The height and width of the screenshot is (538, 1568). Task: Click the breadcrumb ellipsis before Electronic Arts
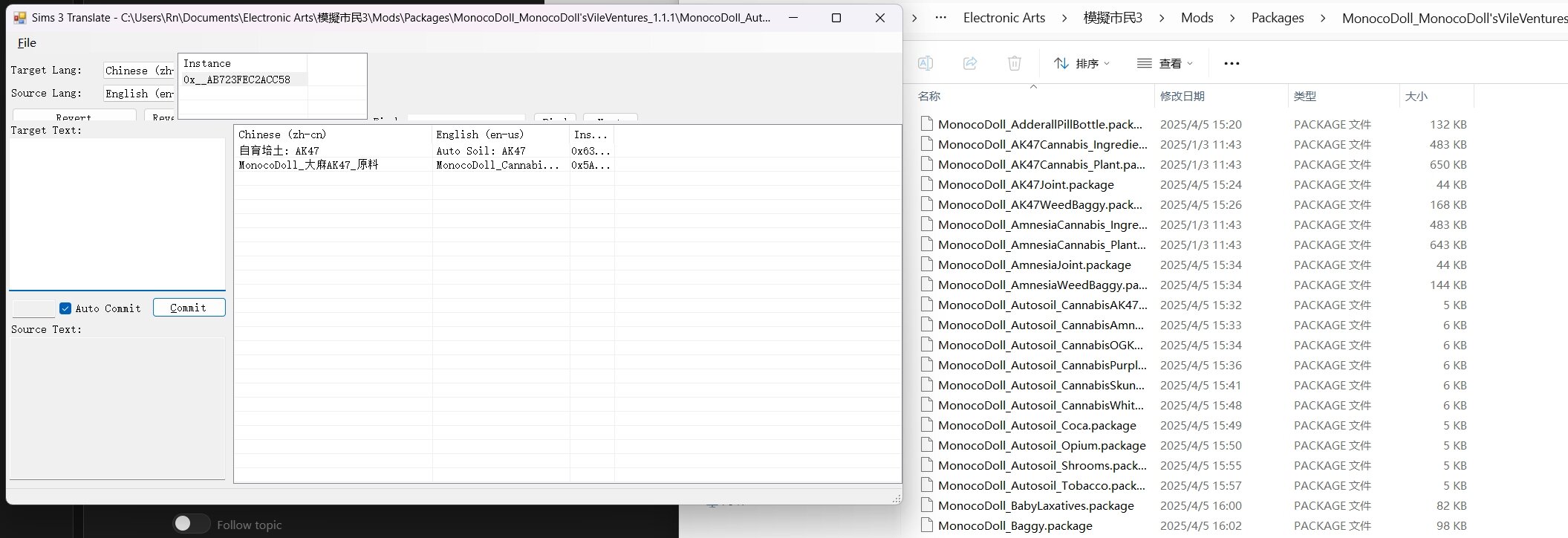click(x=941, y=18)
